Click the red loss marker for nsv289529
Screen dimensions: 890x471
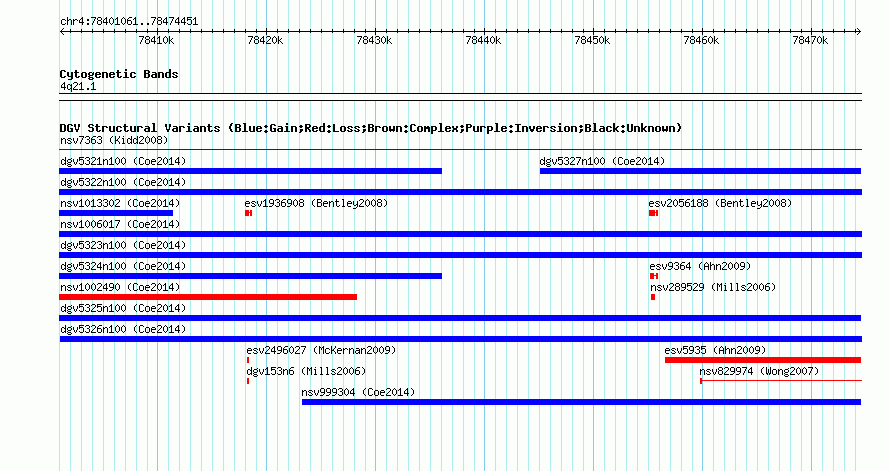pyautogui.click(x=653, y=297)
